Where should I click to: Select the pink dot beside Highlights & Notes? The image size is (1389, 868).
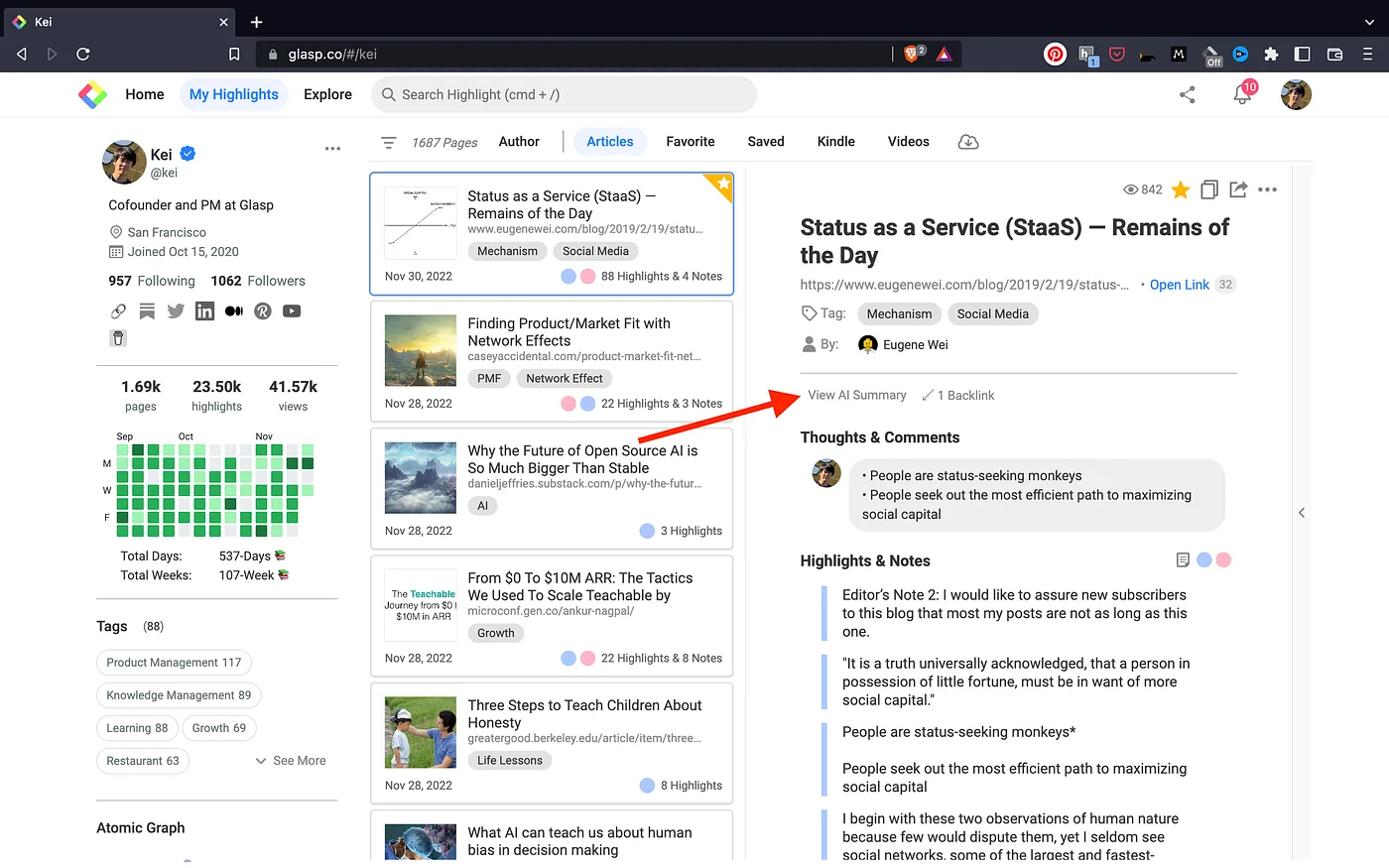tap(1224, 560)
